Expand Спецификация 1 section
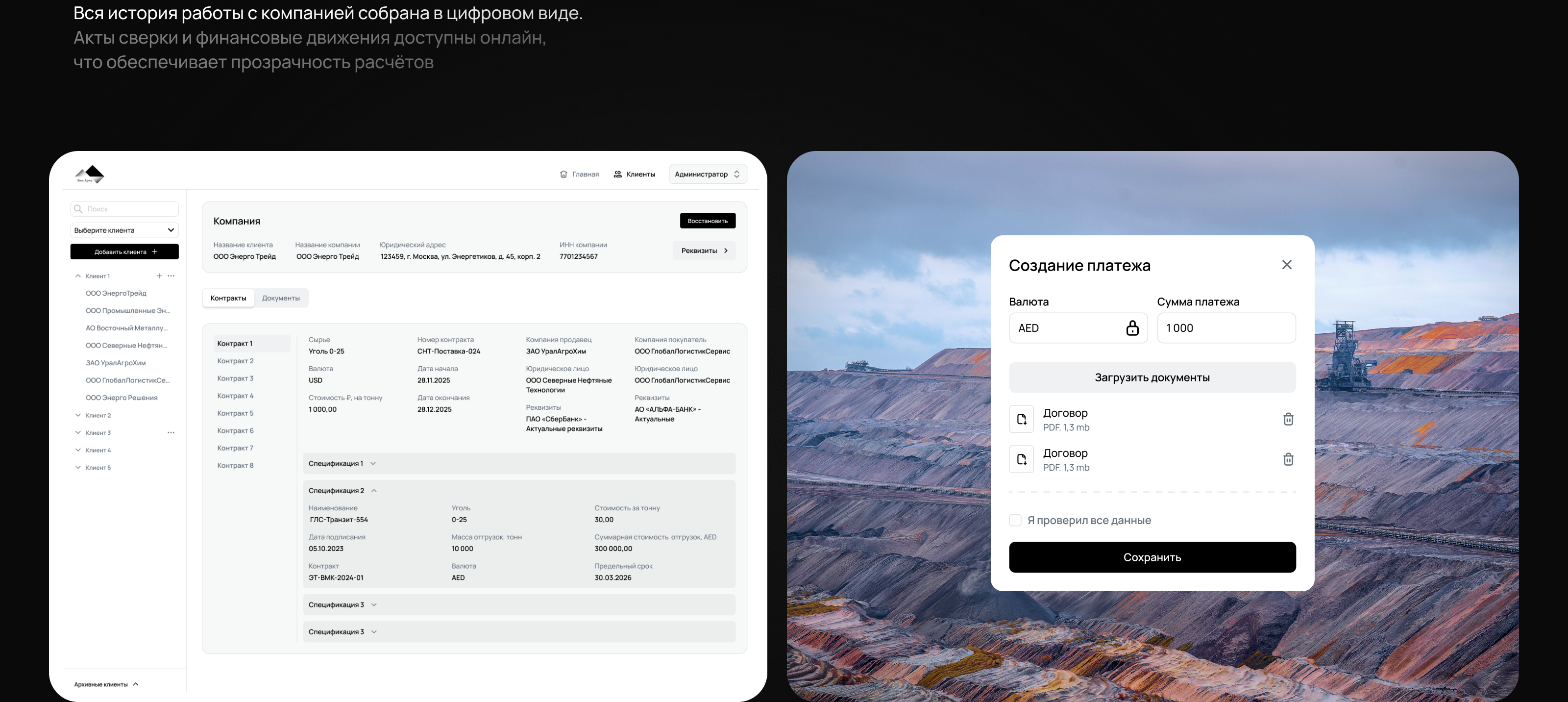The width and height of the screenshot is (1568, 702). (x=372, y=464)
